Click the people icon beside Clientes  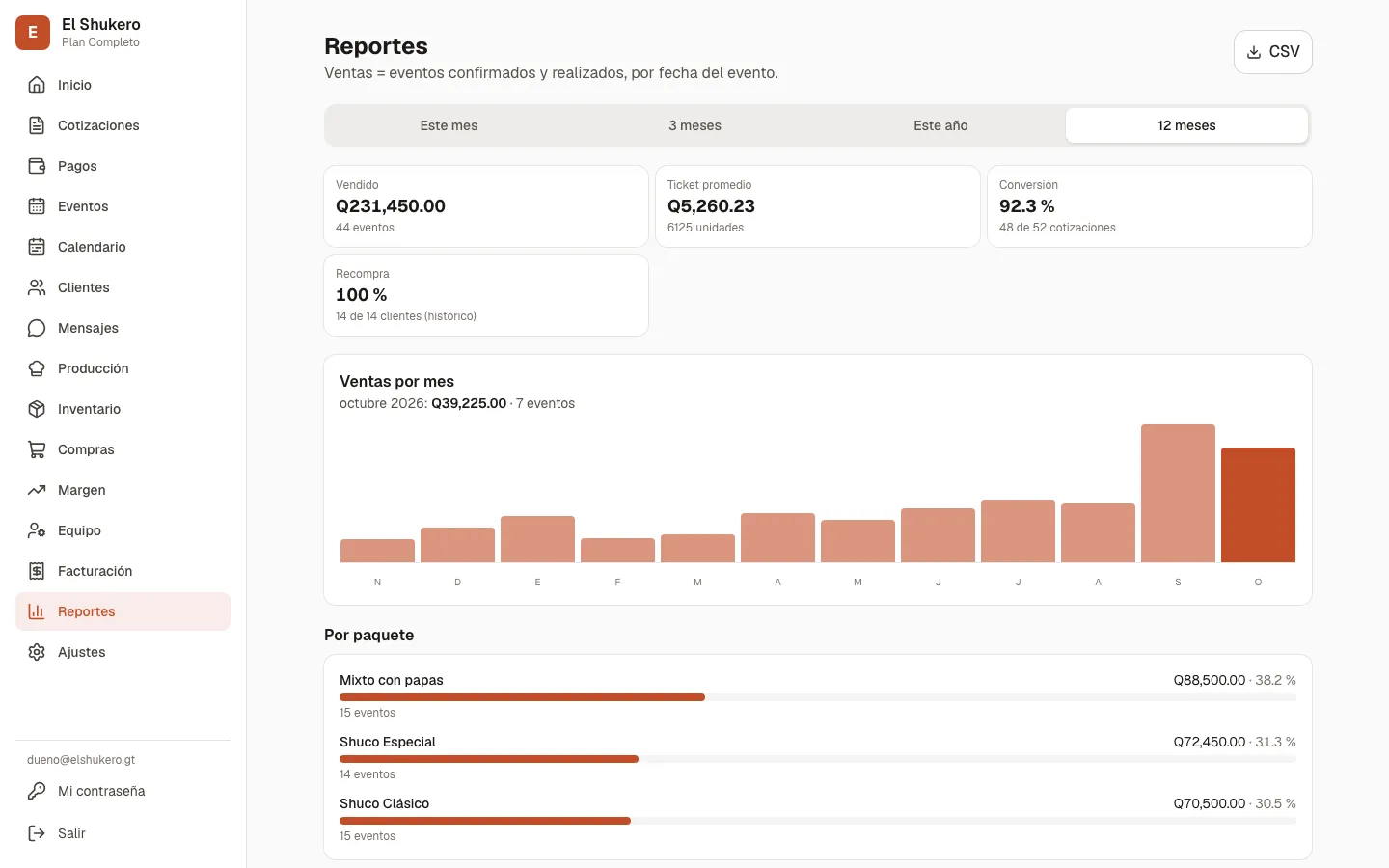point(37,287)
